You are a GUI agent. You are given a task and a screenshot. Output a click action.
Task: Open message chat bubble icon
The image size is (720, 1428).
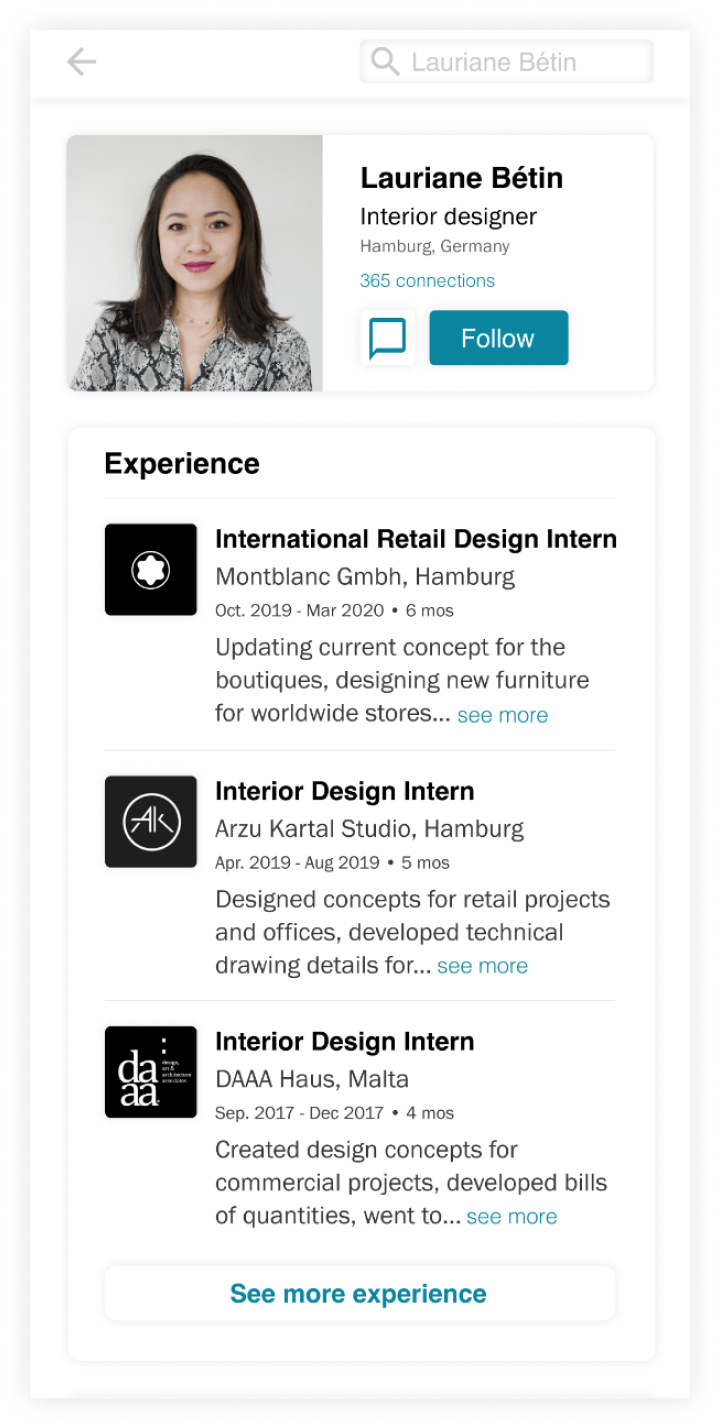pyautogui.click(x=387, y=338)
